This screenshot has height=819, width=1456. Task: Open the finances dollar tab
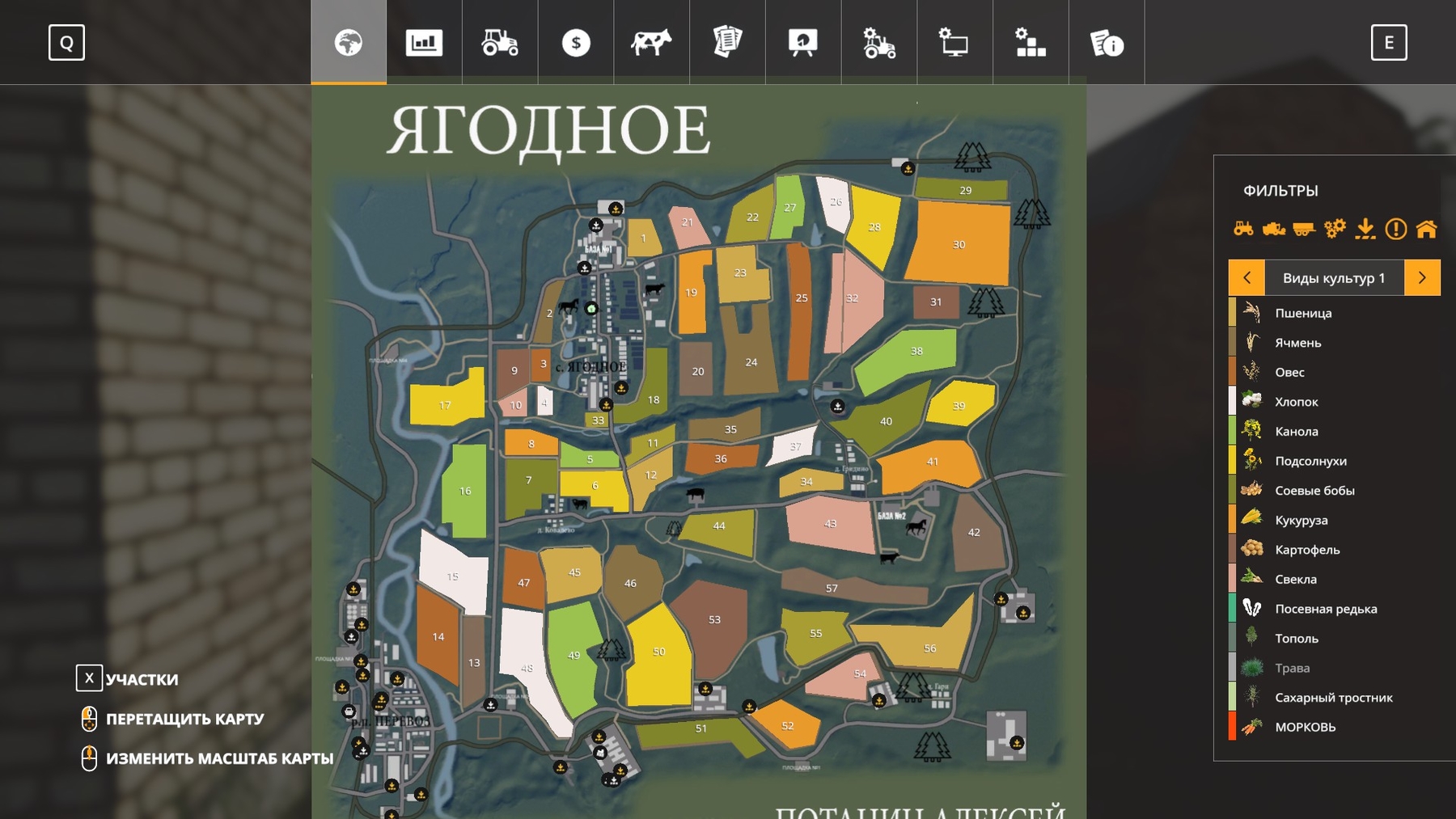coord(576,43)
